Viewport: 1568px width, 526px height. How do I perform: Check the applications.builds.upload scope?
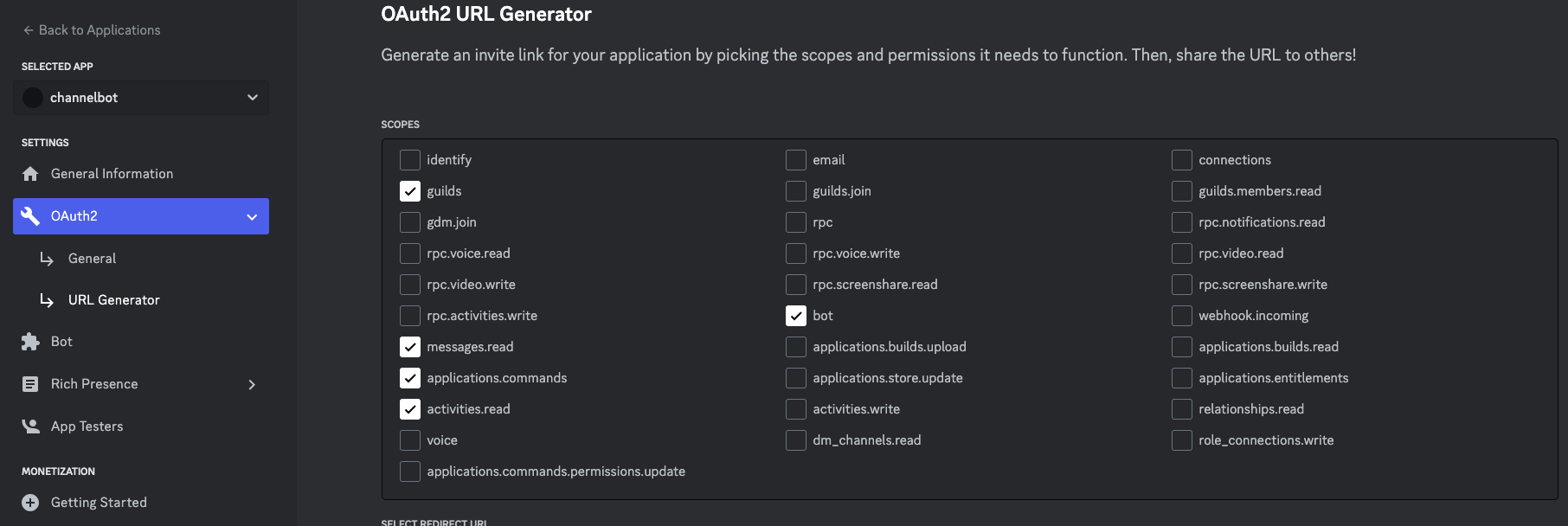click(796, 347)
